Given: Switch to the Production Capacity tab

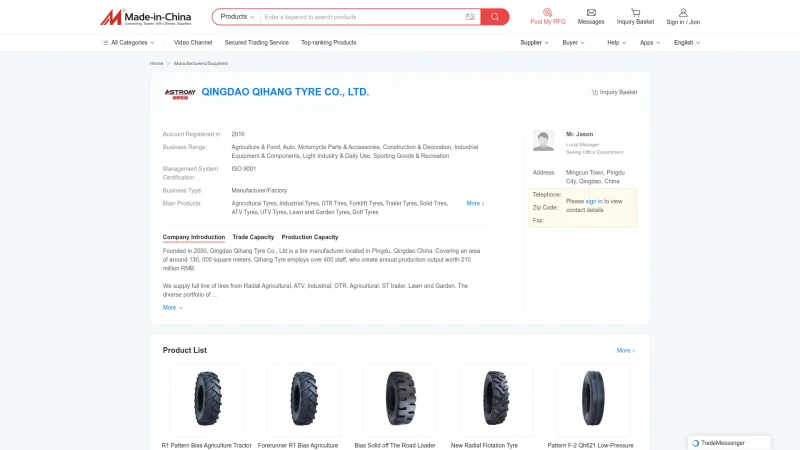Looking at the screenshot, I should (x=310, y=237).
